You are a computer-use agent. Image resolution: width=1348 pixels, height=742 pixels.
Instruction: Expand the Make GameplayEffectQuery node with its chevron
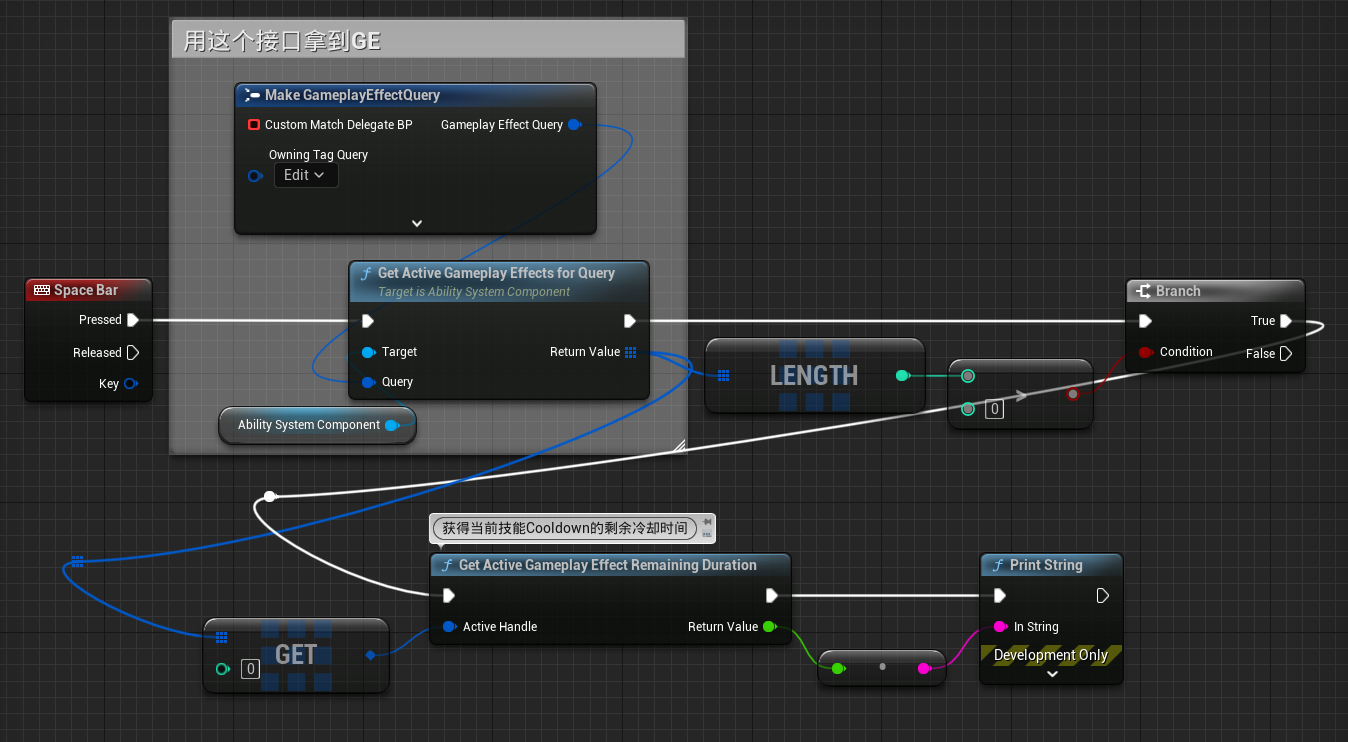(x=415, y=223)
